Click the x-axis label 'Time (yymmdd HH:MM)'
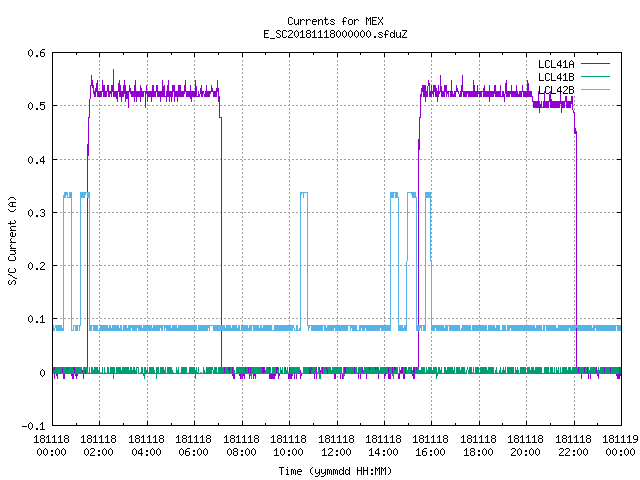The image size is (640, 480). tap(335, 471)
